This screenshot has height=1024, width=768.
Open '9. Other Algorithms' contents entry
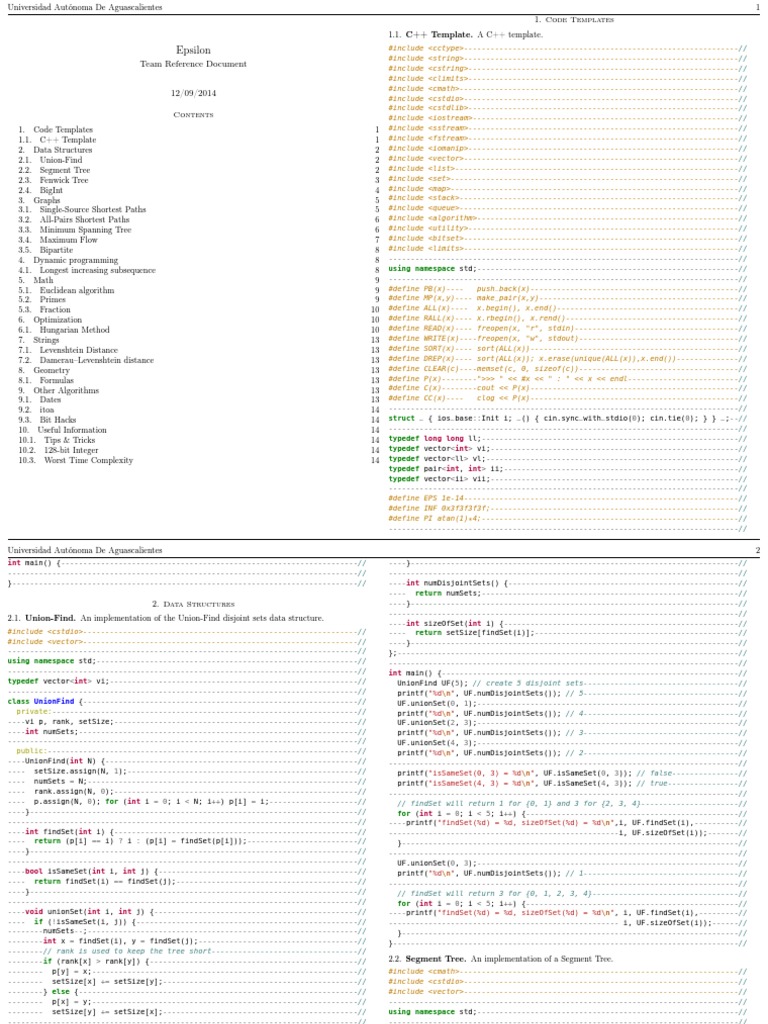59,391
